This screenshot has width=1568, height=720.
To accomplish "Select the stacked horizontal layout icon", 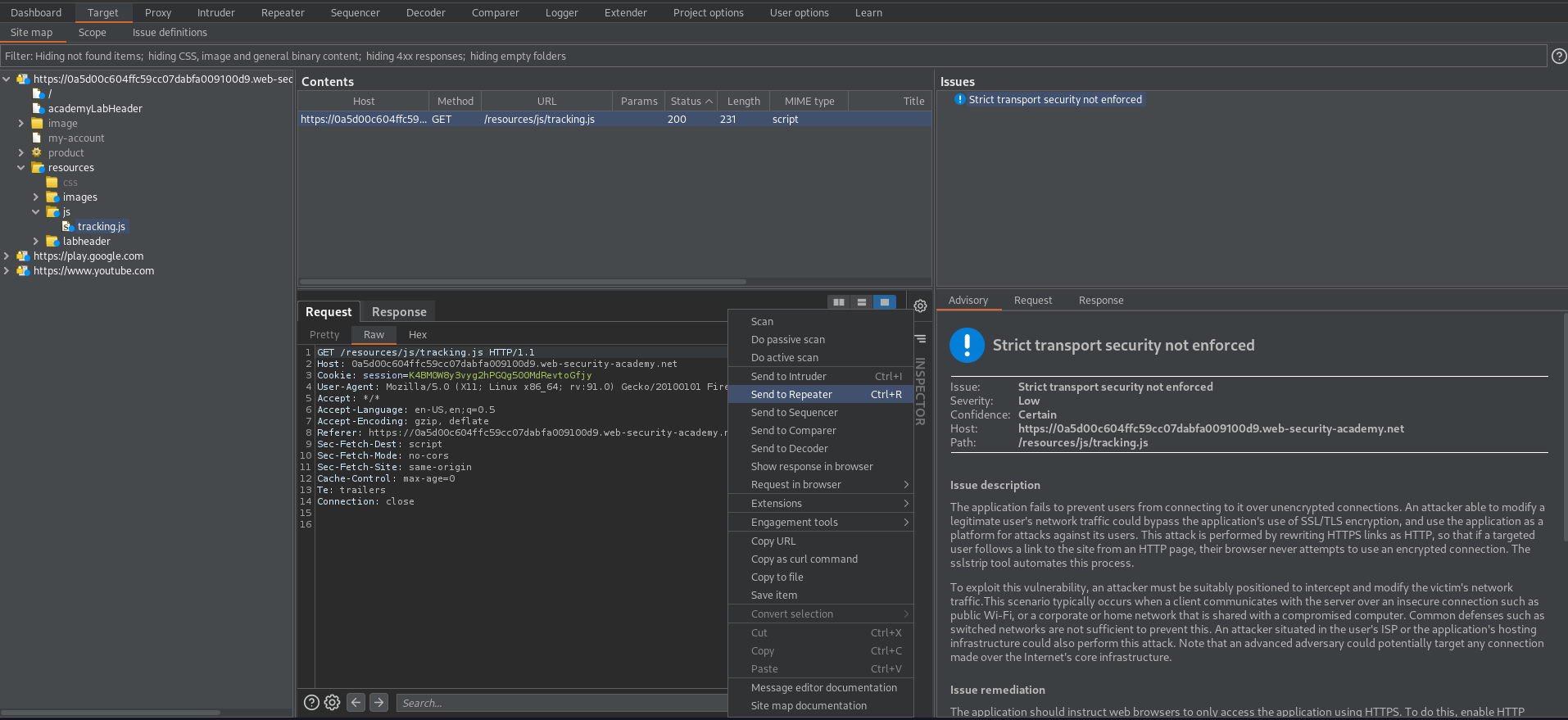I will point(862,302).
